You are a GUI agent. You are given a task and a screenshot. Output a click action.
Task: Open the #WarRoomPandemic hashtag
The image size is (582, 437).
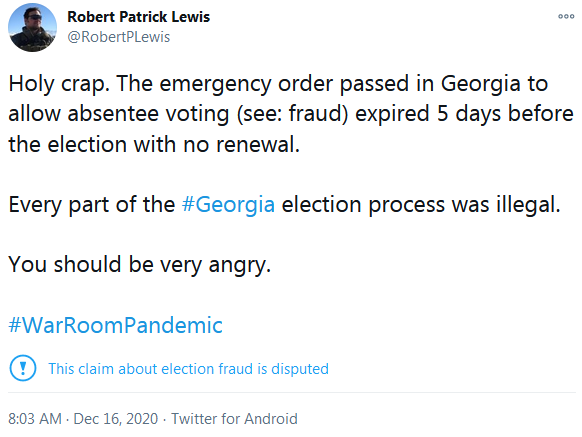[115, 325]
